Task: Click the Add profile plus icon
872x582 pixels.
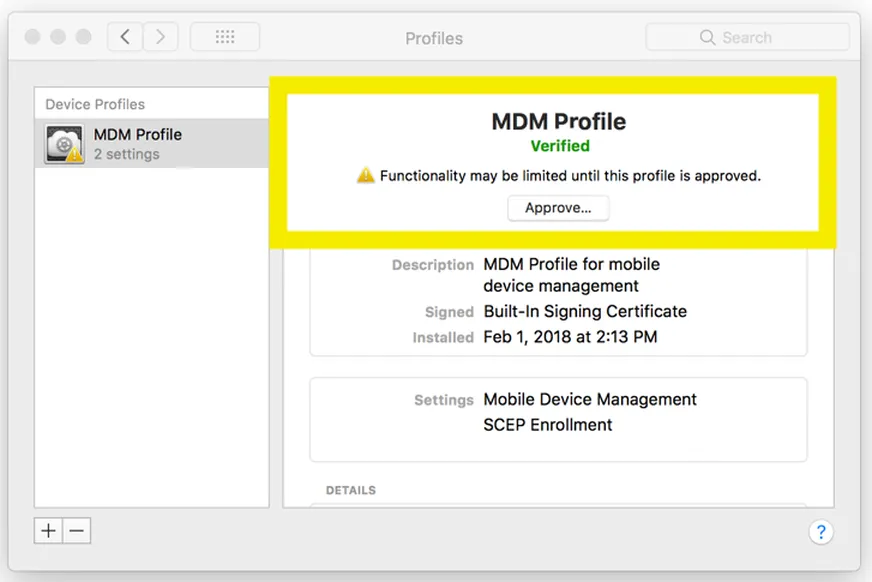Action: click(47, 530)
